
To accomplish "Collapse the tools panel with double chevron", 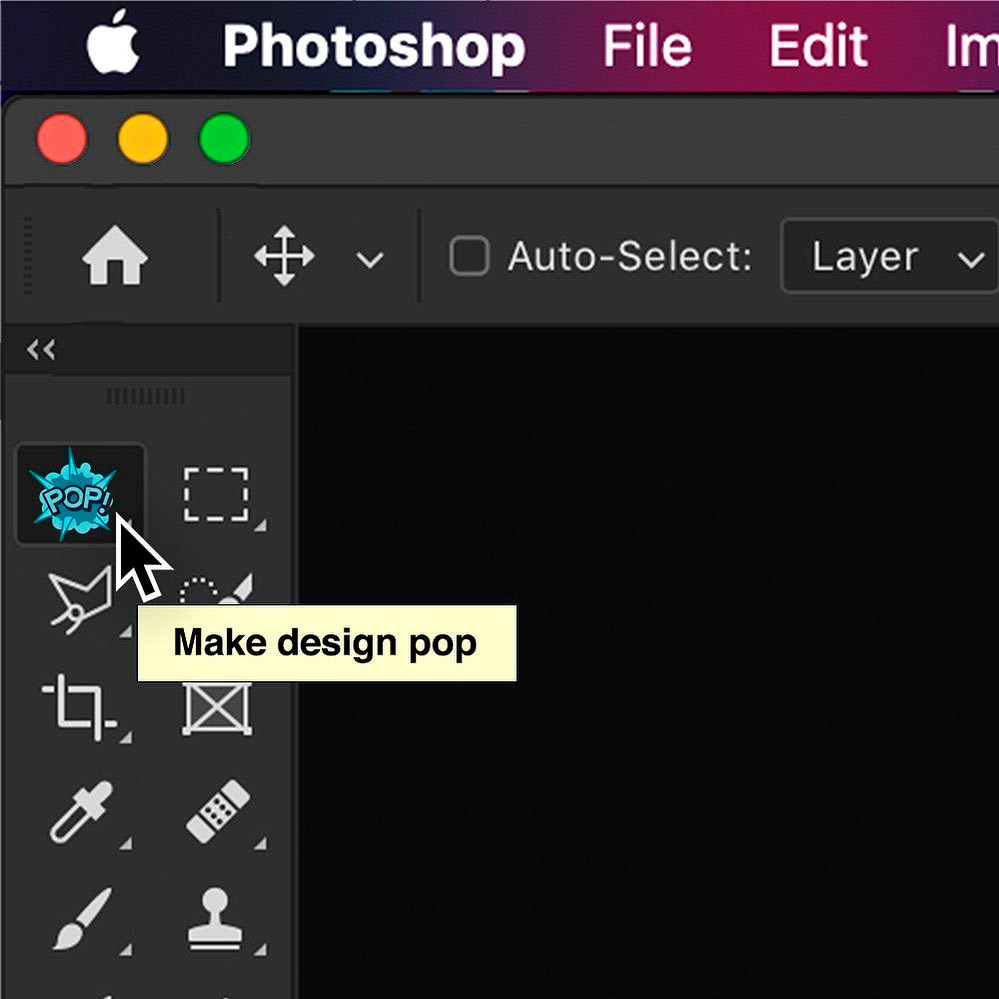I will (39, 349).
